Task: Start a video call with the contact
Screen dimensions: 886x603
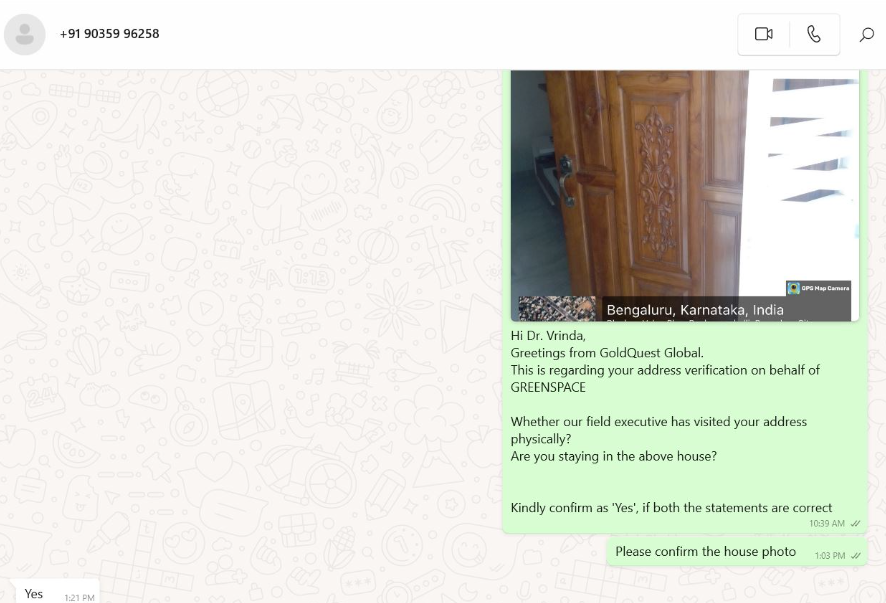Action: click(x=763, y=34)
